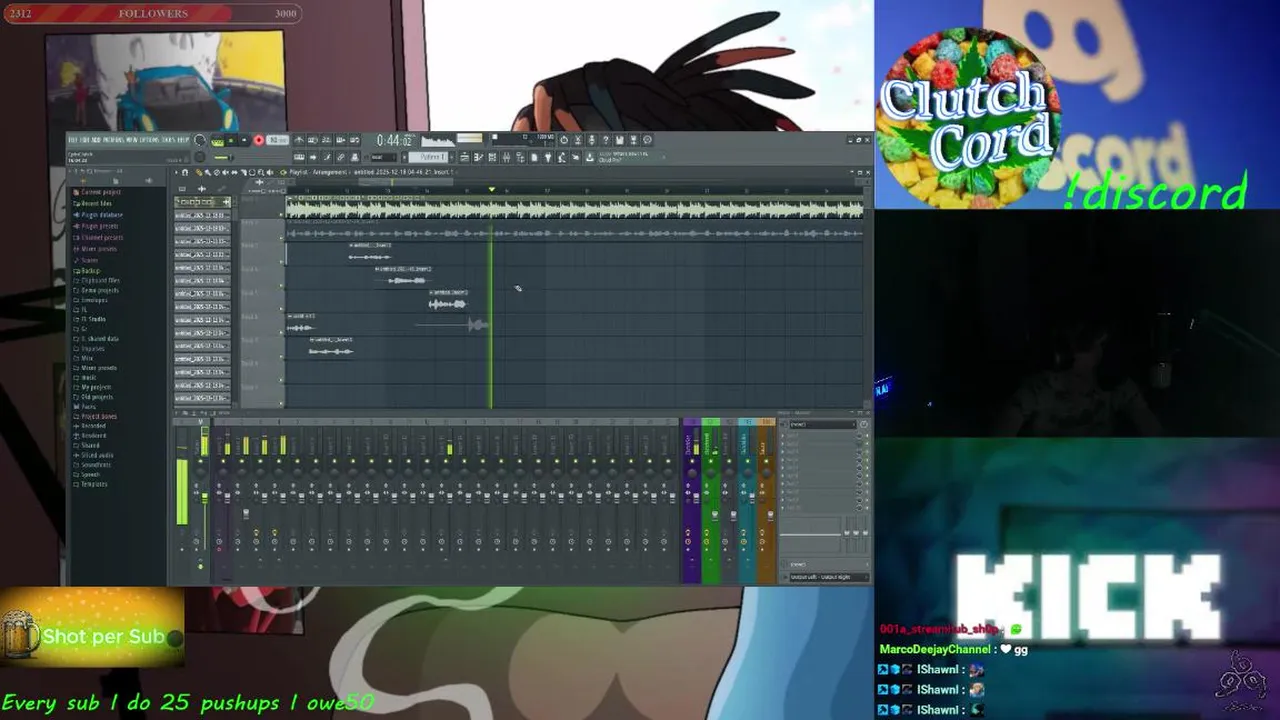
Task: Expand the Current project browser item
Action: [96, 192]
